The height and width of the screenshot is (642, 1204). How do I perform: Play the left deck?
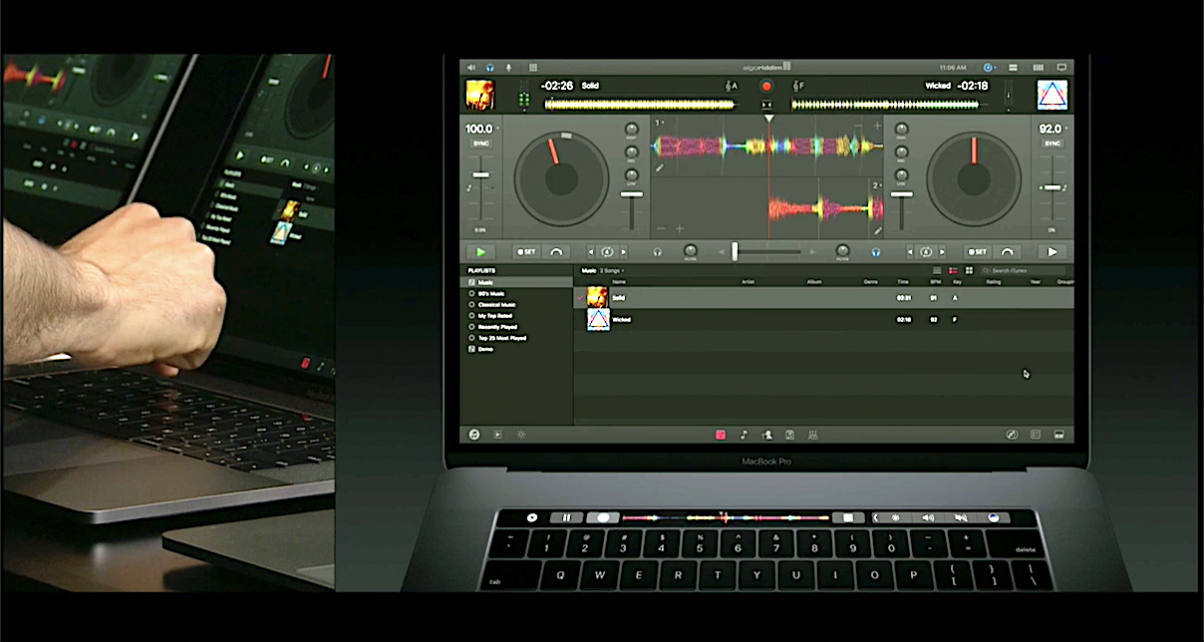click(481, 252)
